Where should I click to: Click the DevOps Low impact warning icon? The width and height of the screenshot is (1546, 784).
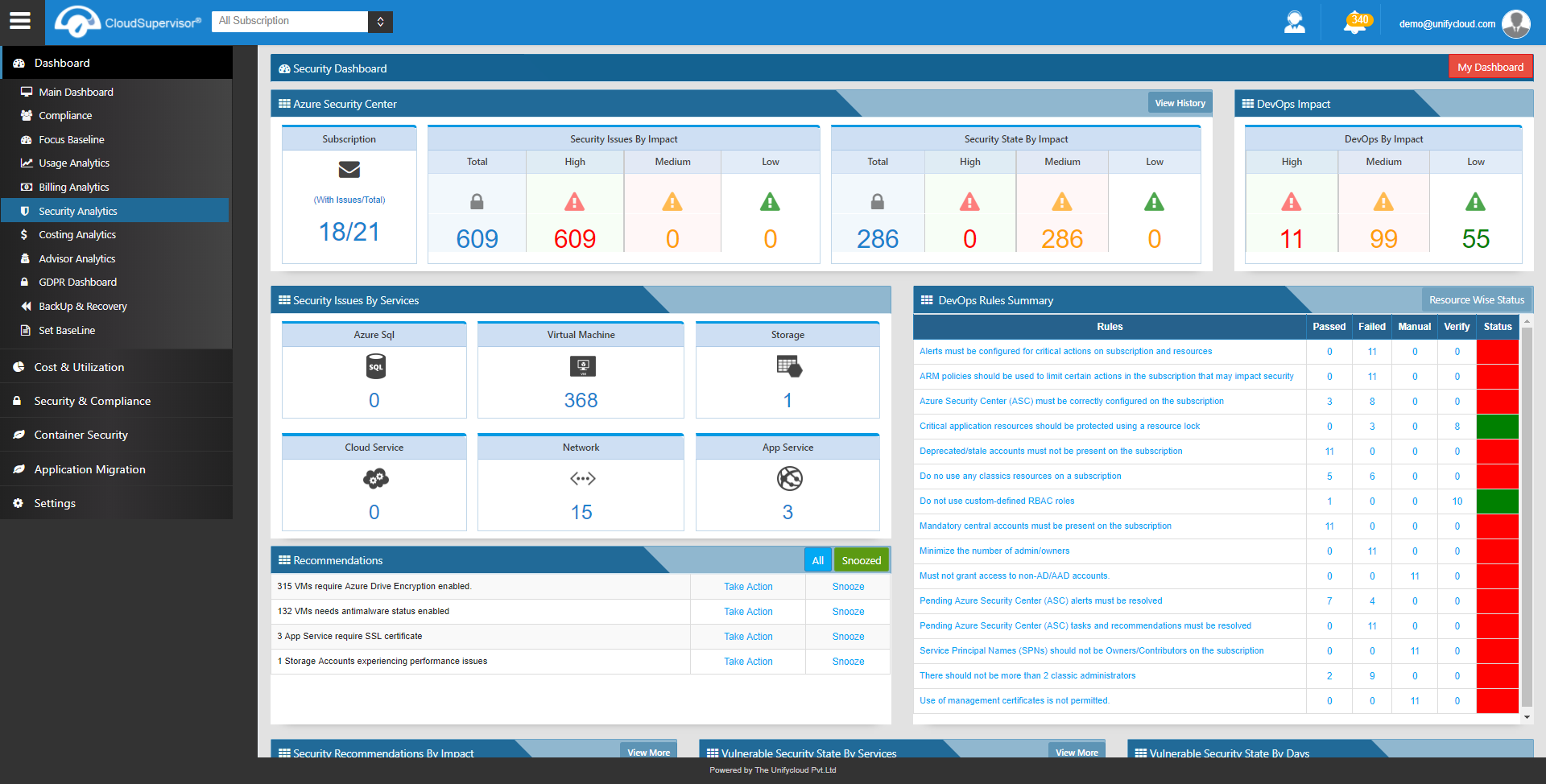pos(1475,202)
